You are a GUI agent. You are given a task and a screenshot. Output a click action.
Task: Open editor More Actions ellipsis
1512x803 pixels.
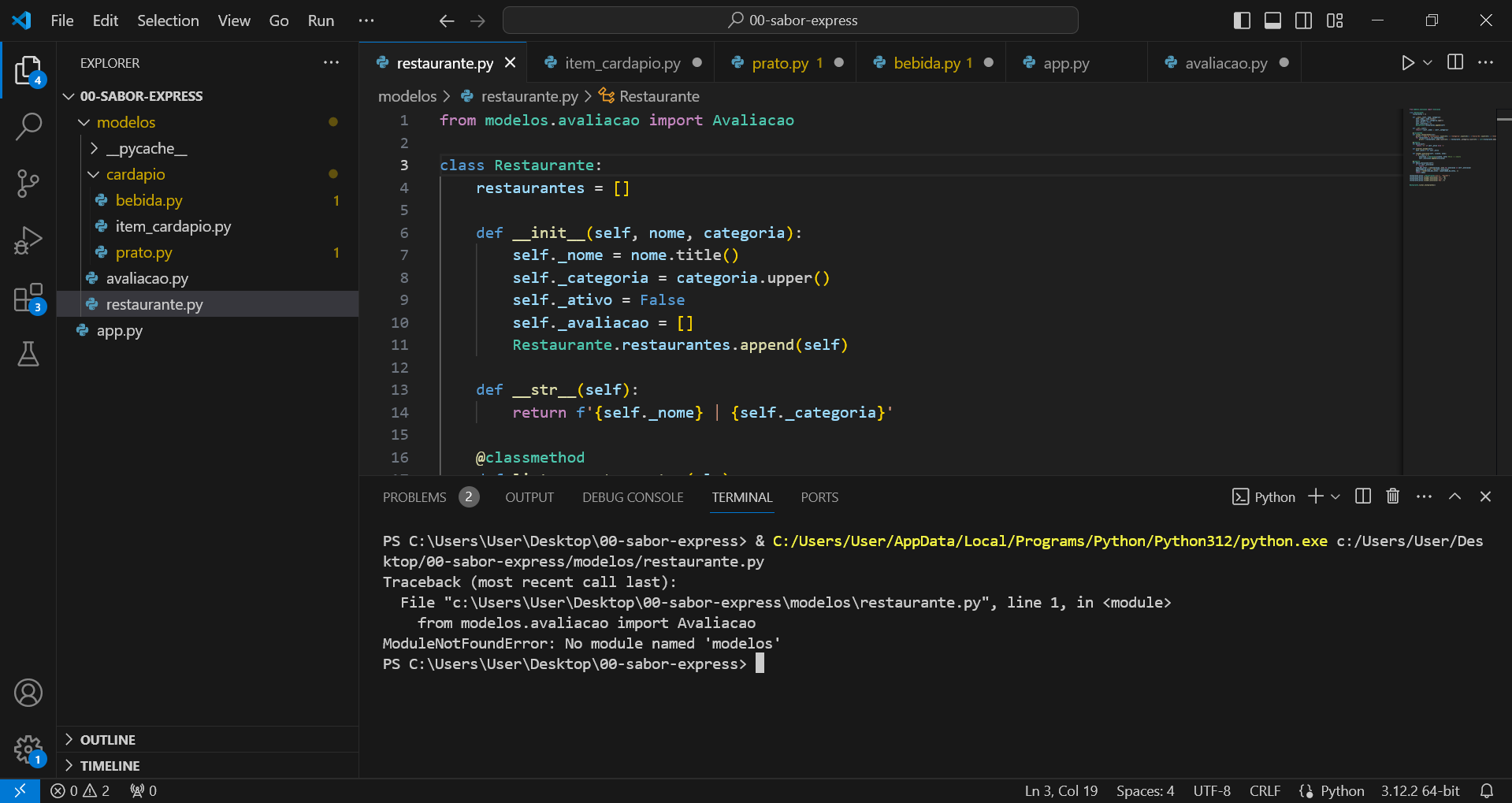click(1486, 62)
